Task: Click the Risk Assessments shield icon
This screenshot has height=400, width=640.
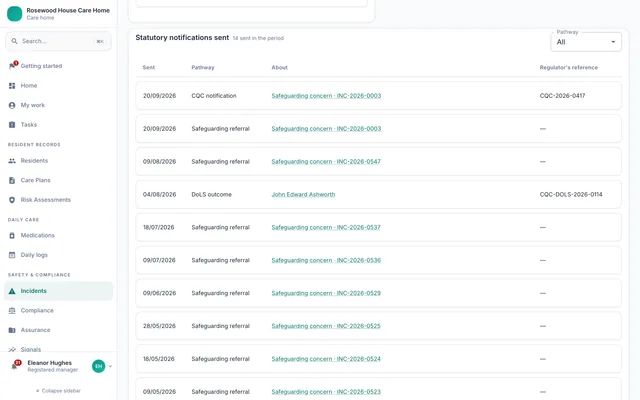Action: click(x=12, y=200)
